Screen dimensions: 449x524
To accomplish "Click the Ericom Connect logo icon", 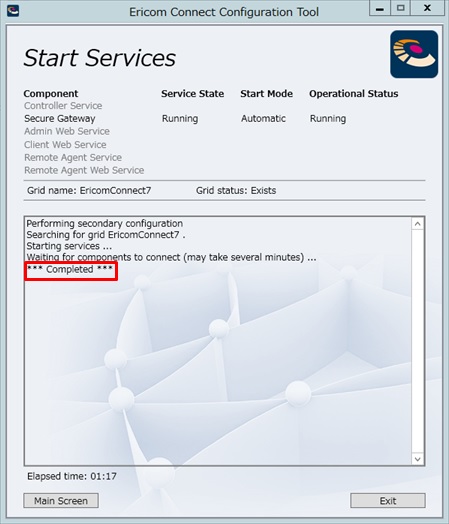I will point(414,54).
